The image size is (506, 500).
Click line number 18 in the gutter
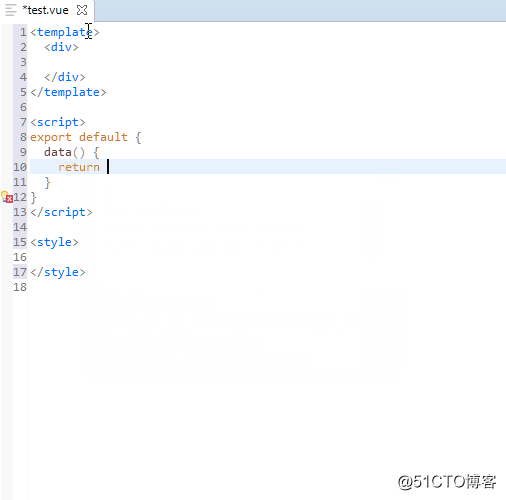(20, 287)
